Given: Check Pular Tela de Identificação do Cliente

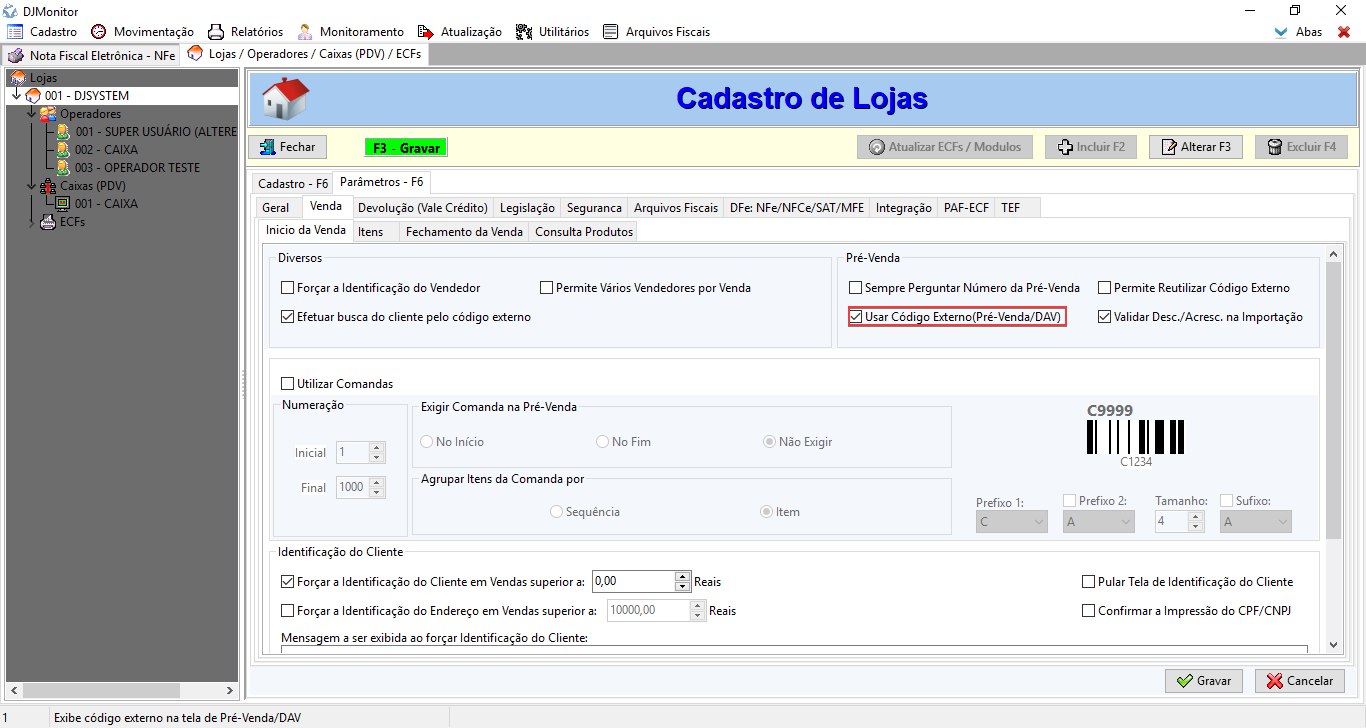Looking at the screenshot, I should [x=1089, y=582].
